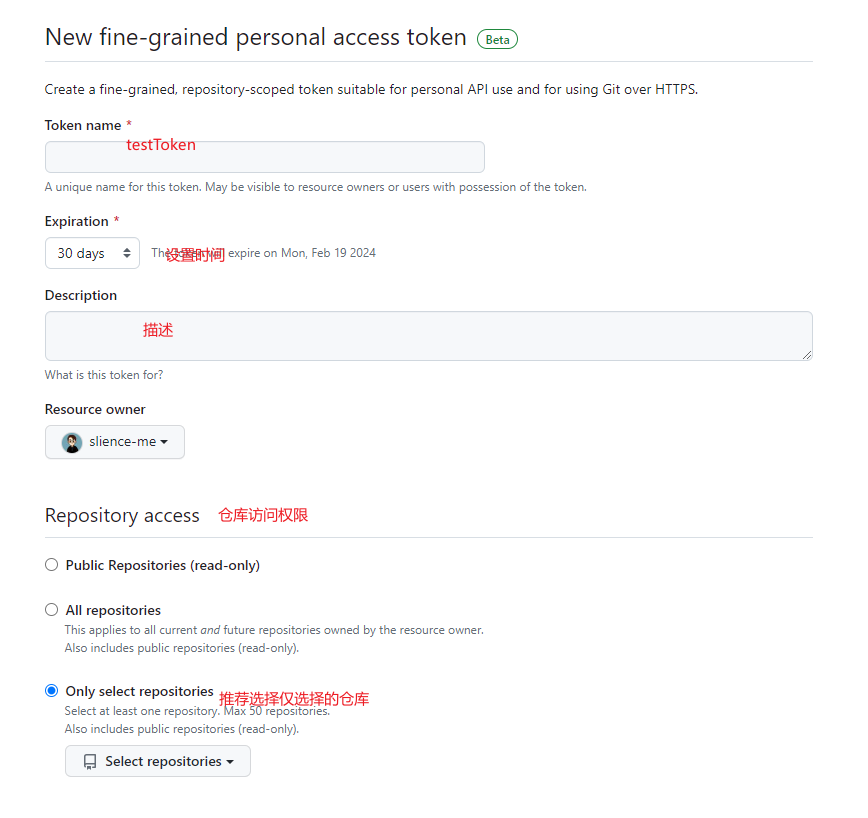Click the Only select repositories label
The width and height of the screenshot is (868, 818).
140,691
